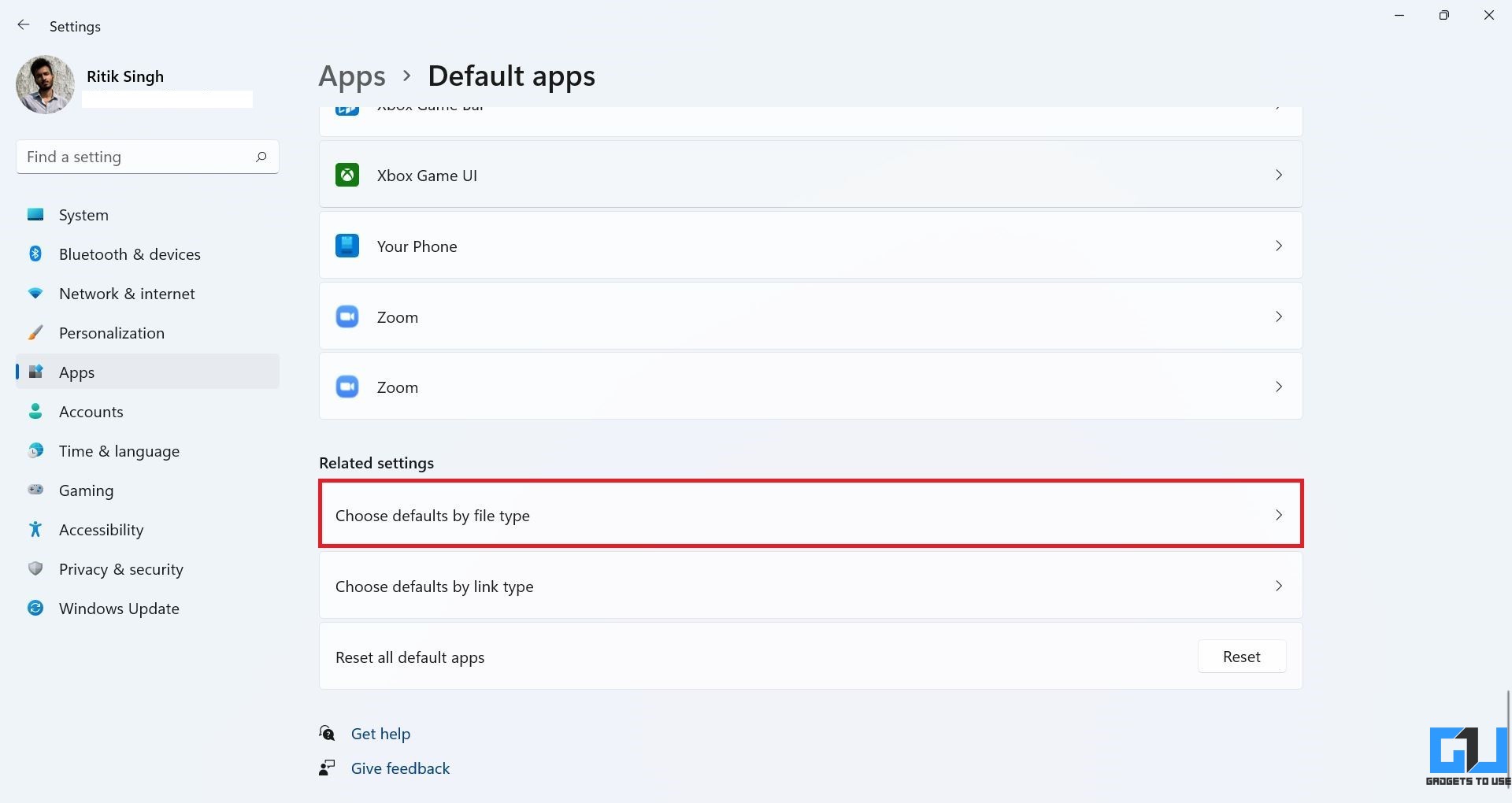
Task: Restore down the Settings window
Action: [x=1443, y=15]
